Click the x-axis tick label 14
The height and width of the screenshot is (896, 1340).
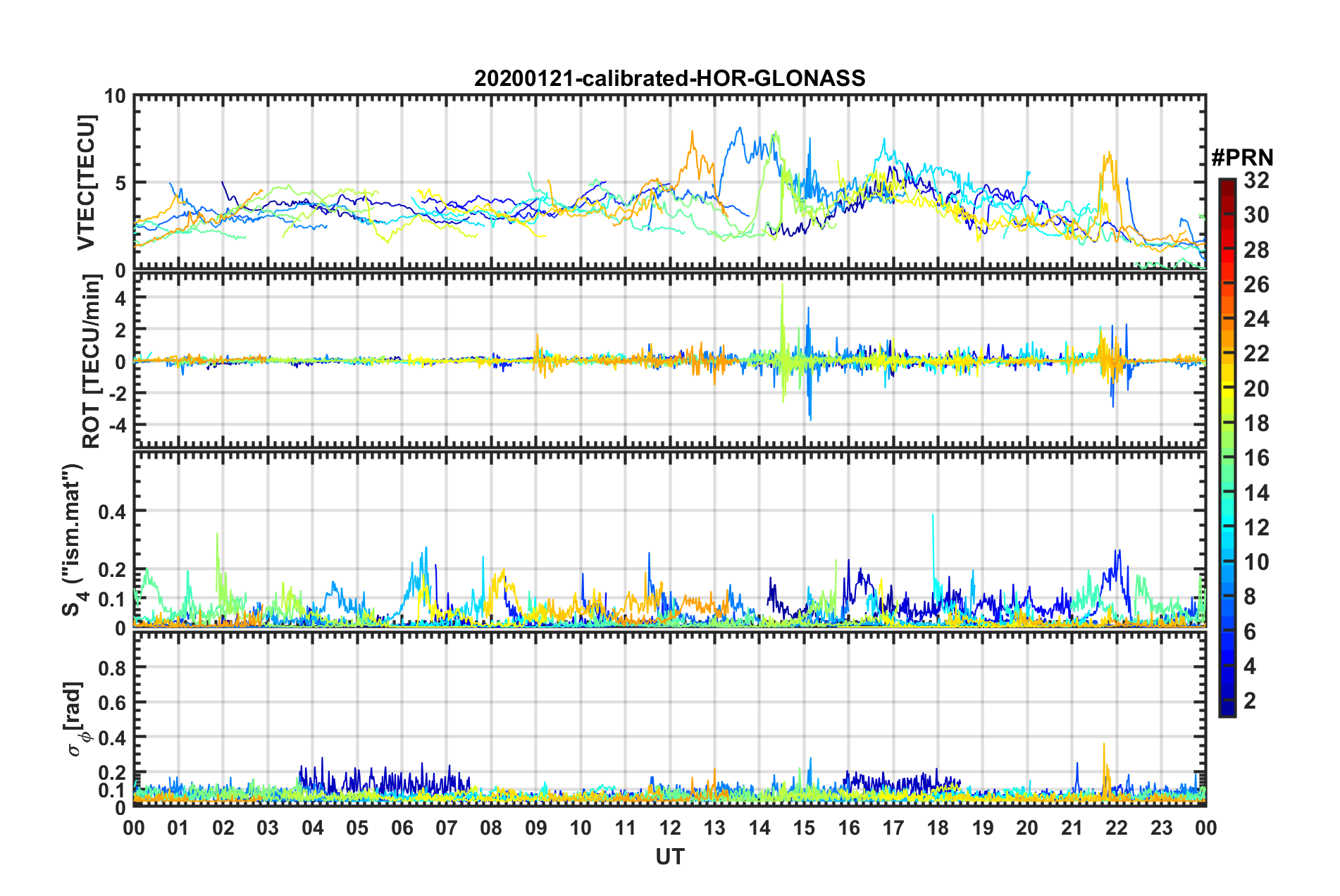pos(759,828)
